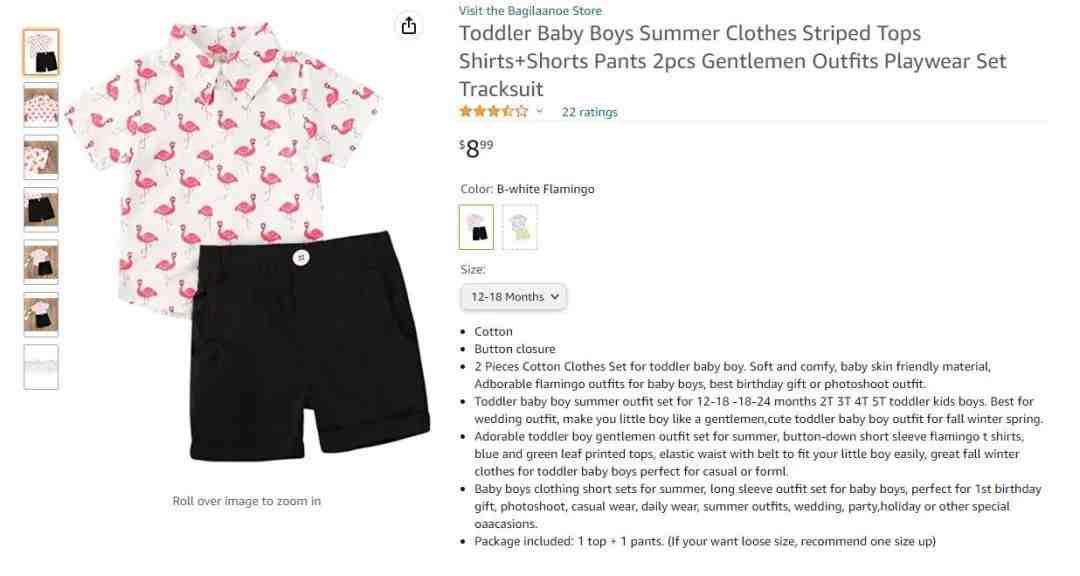Click the share icon above the product image
The height and width of the screenshot is (576, 1080).
click(x=408, y=25)
